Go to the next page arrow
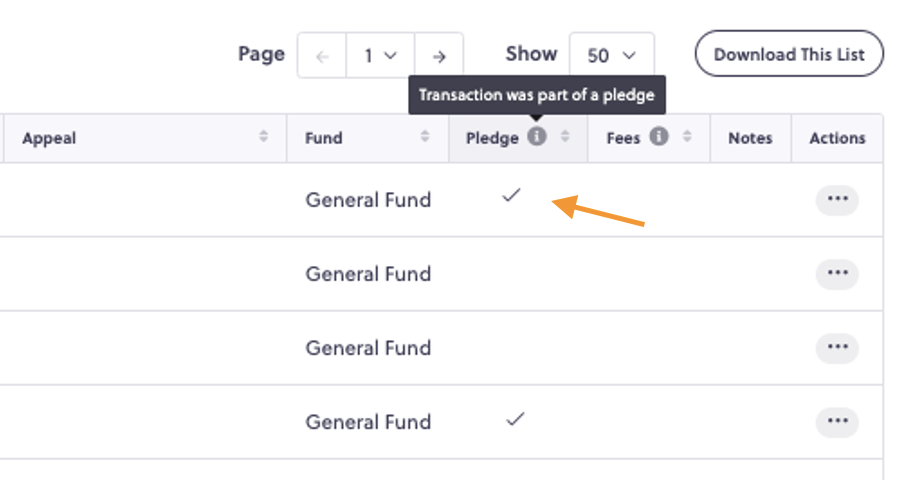The height and width of the screenshot is (480, 900). pyautogui.click(x=439, y=56)
